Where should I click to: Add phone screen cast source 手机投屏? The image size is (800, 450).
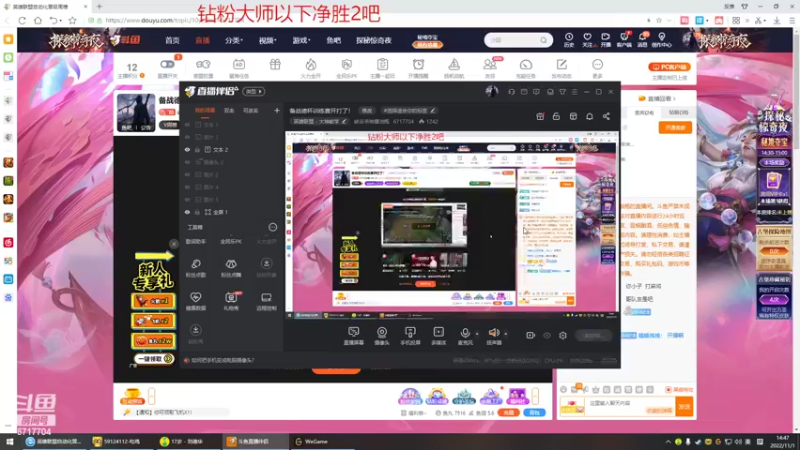410,336
